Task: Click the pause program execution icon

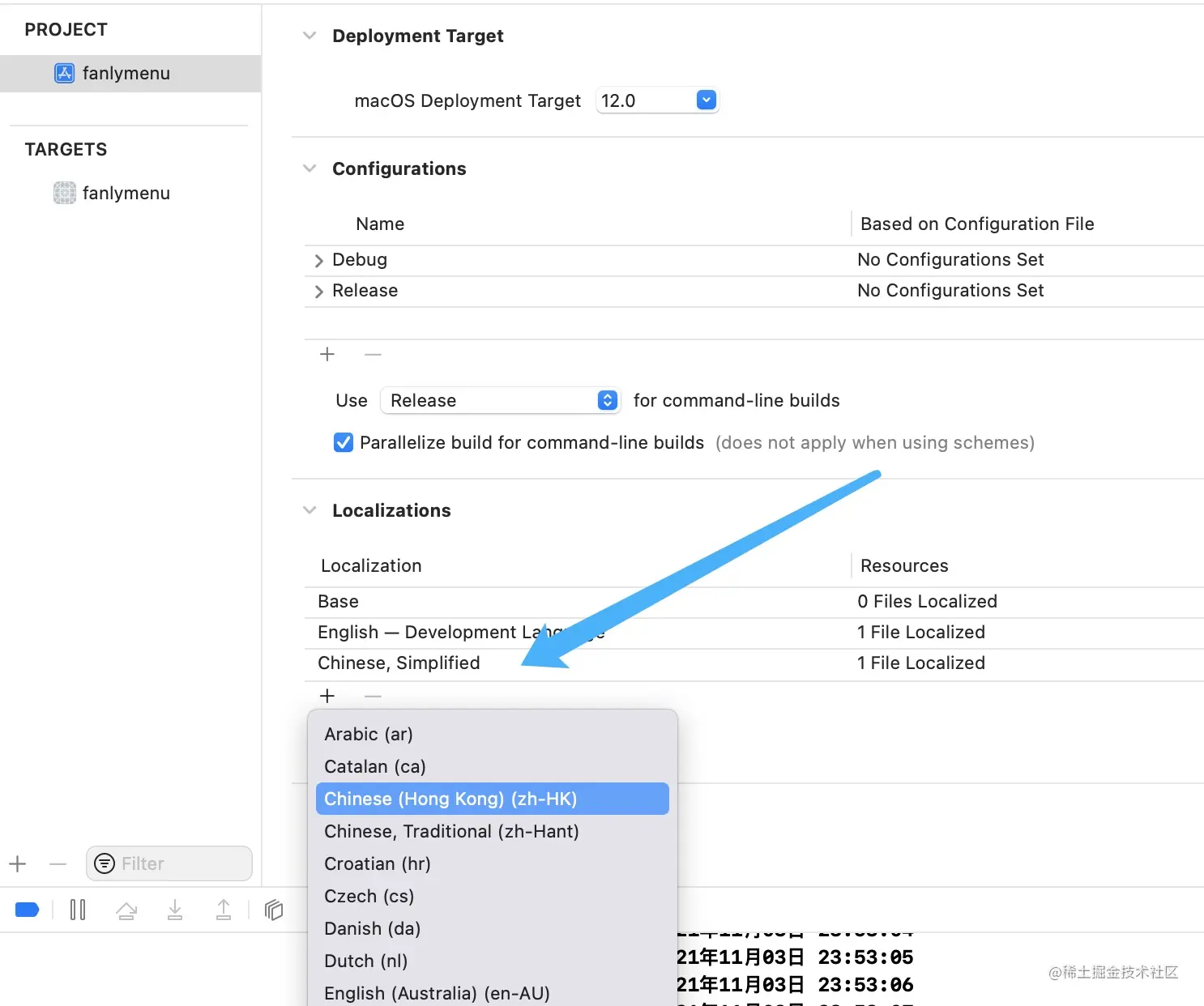Action: (x=78, y=910)
